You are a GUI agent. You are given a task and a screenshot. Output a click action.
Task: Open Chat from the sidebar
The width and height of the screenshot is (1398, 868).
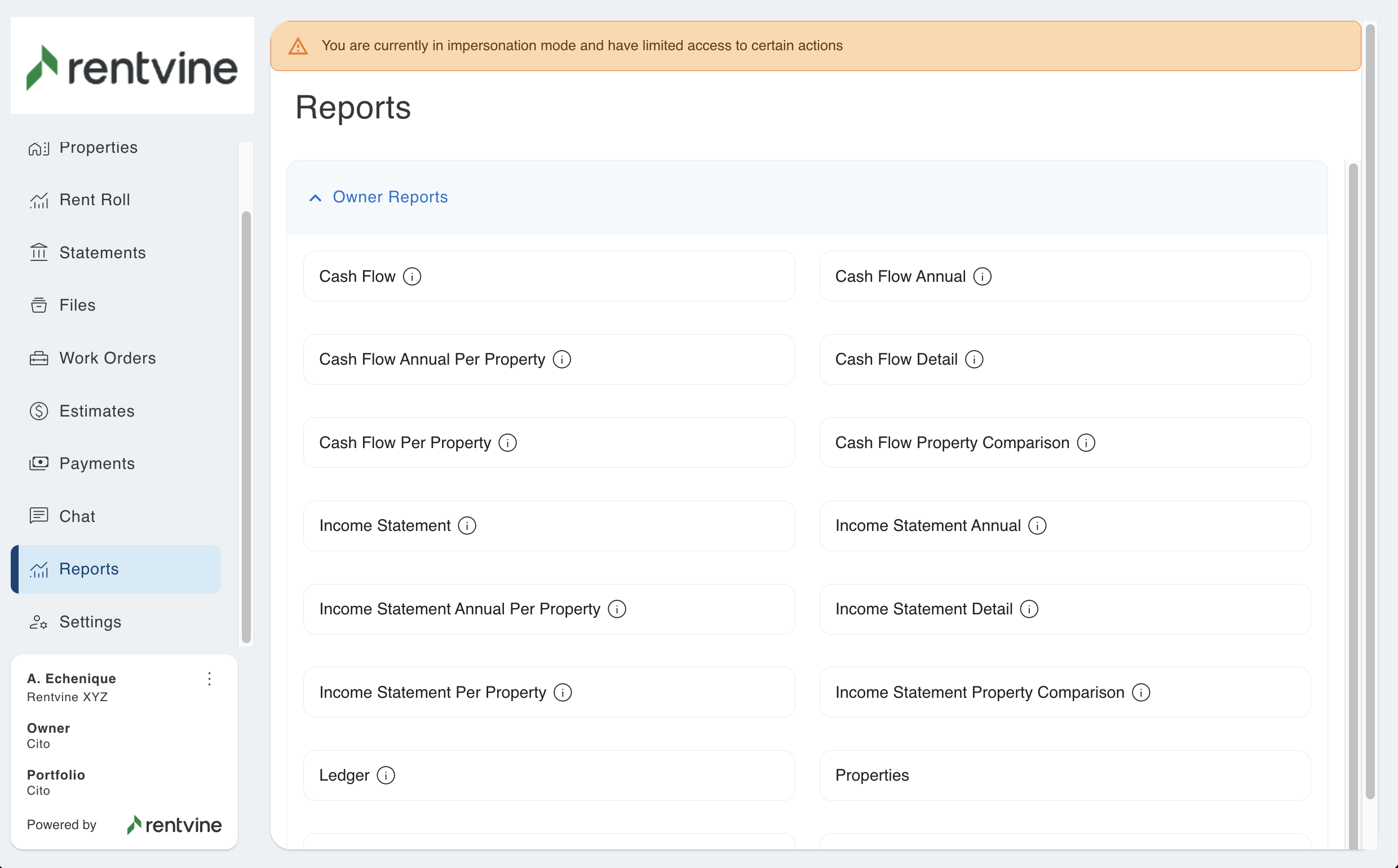[77, 516]
